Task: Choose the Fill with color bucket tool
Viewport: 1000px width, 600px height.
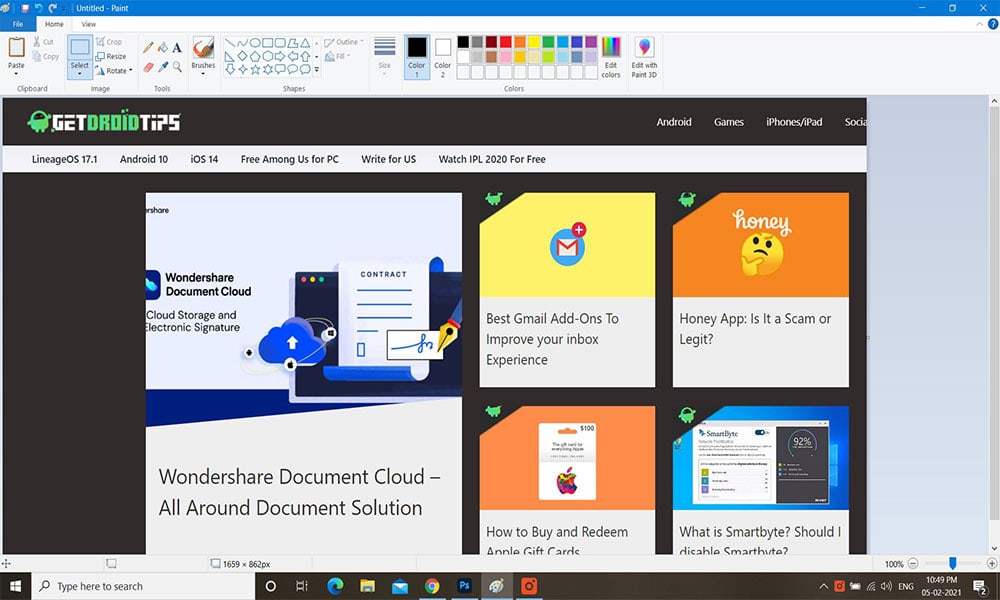Action: 163,47
